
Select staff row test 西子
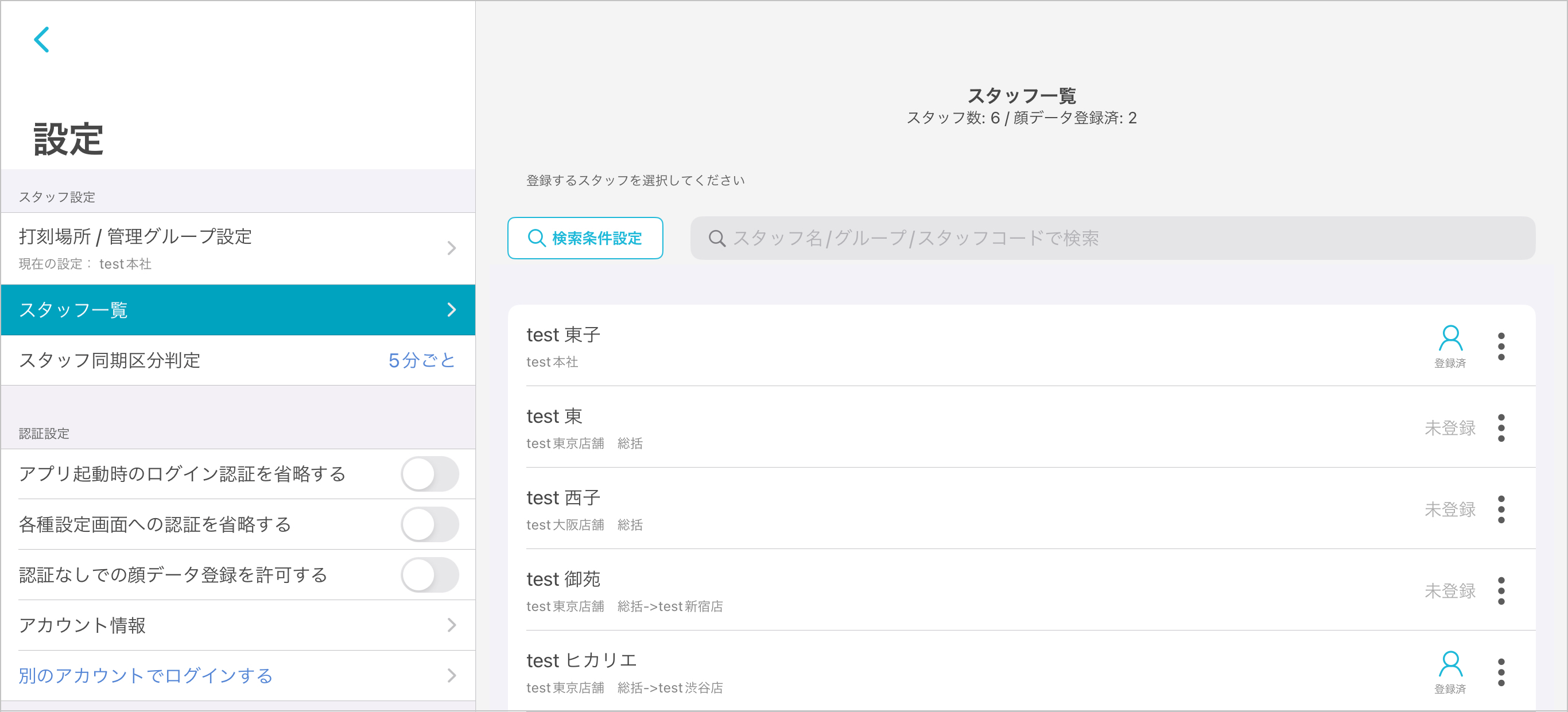click(x=852, y=509)
